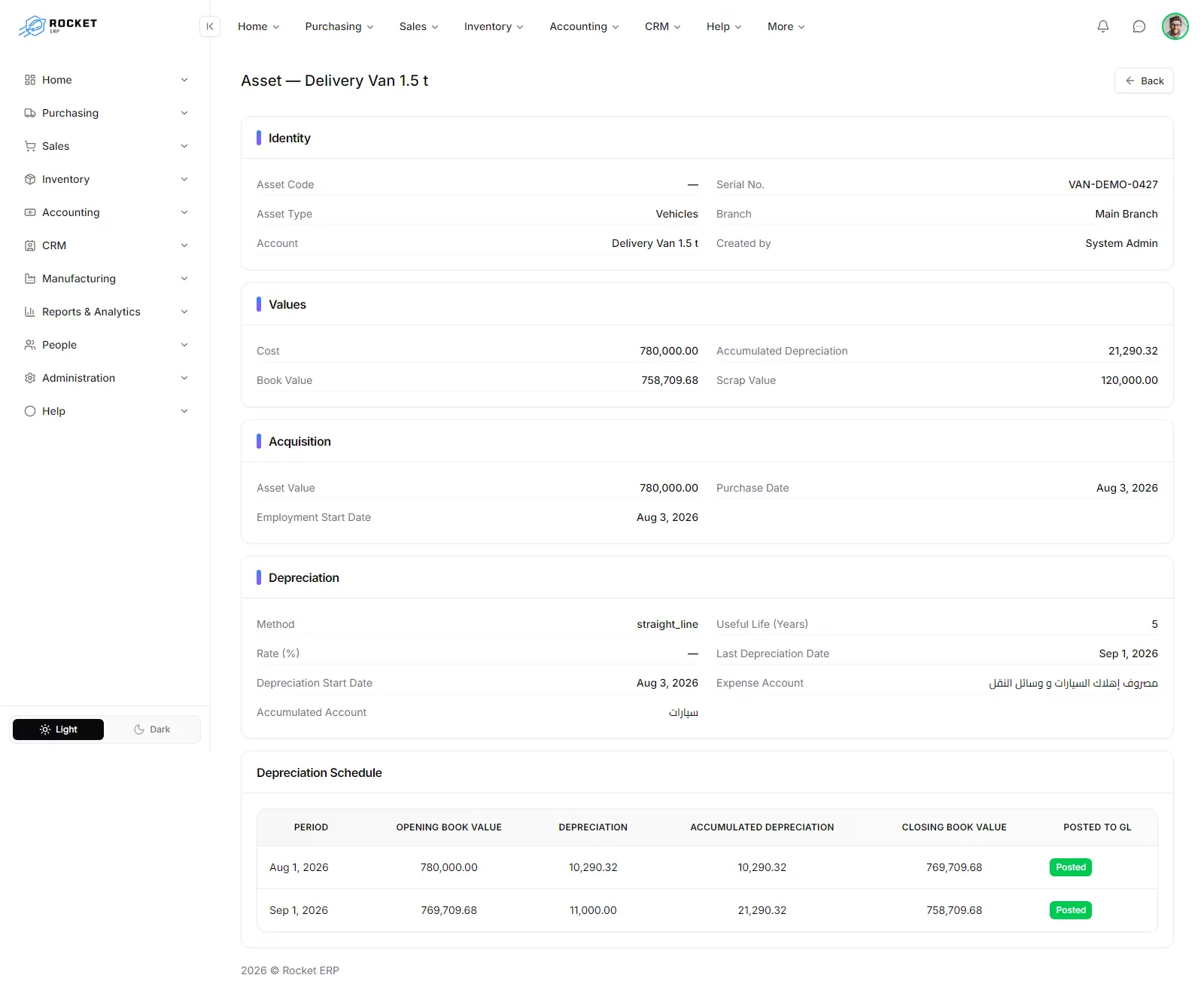Click Posted badge for Sep 1, 2026
The height and width of the screenshot is (993, 1204).
coord(1071,910)
